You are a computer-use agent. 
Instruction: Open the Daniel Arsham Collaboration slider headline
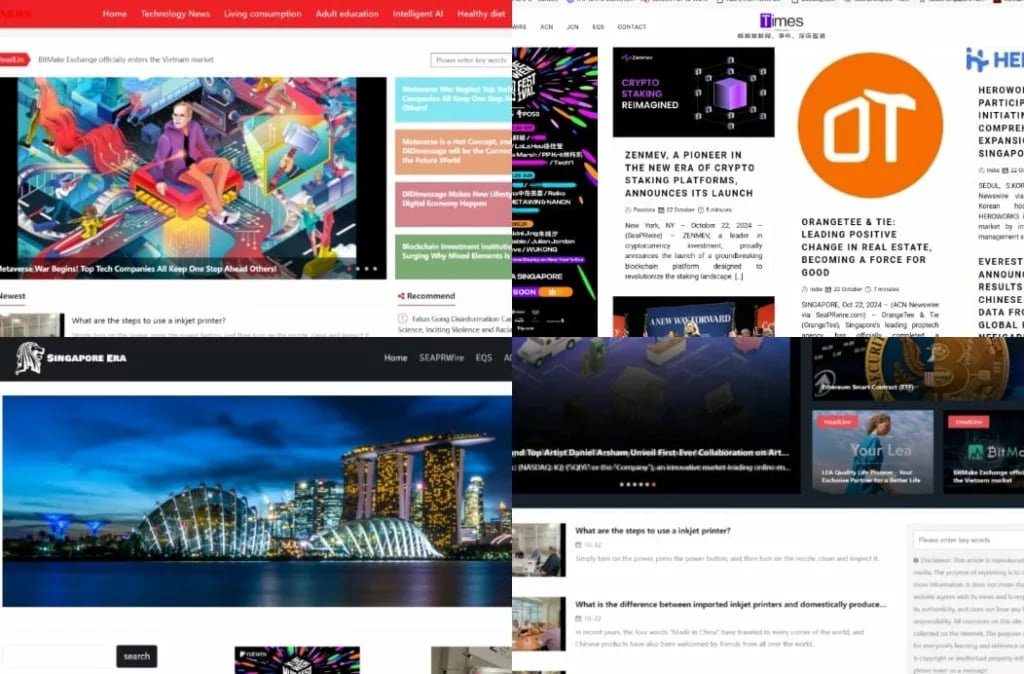(650, 453)
